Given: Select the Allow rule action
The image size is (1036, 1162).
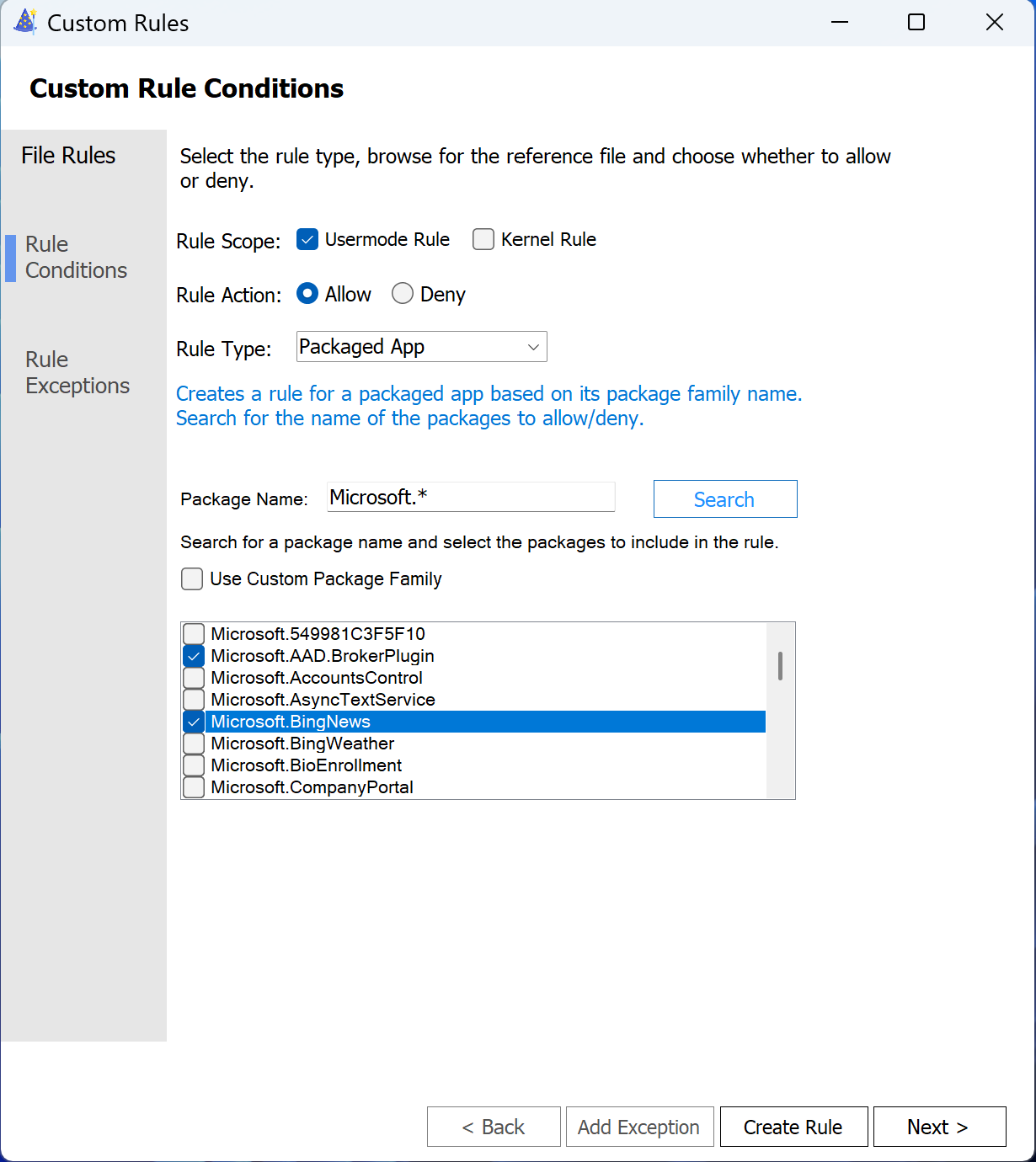Looking at the screenshot, I should pyautogui.click(x=307, y=294).
